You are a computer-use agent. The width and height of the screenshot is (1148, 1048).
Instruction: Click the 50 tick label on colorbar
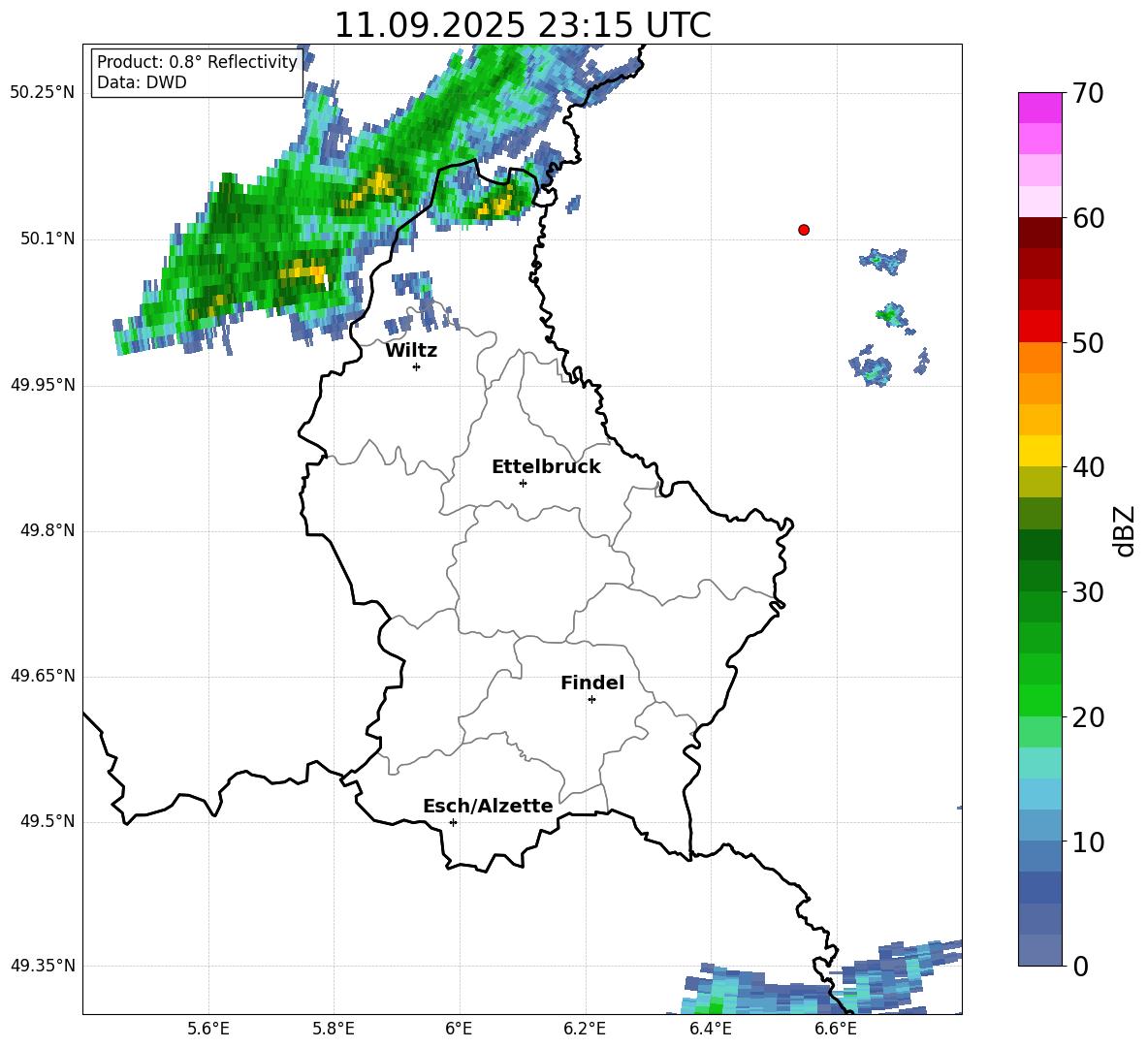(1088, 342)
